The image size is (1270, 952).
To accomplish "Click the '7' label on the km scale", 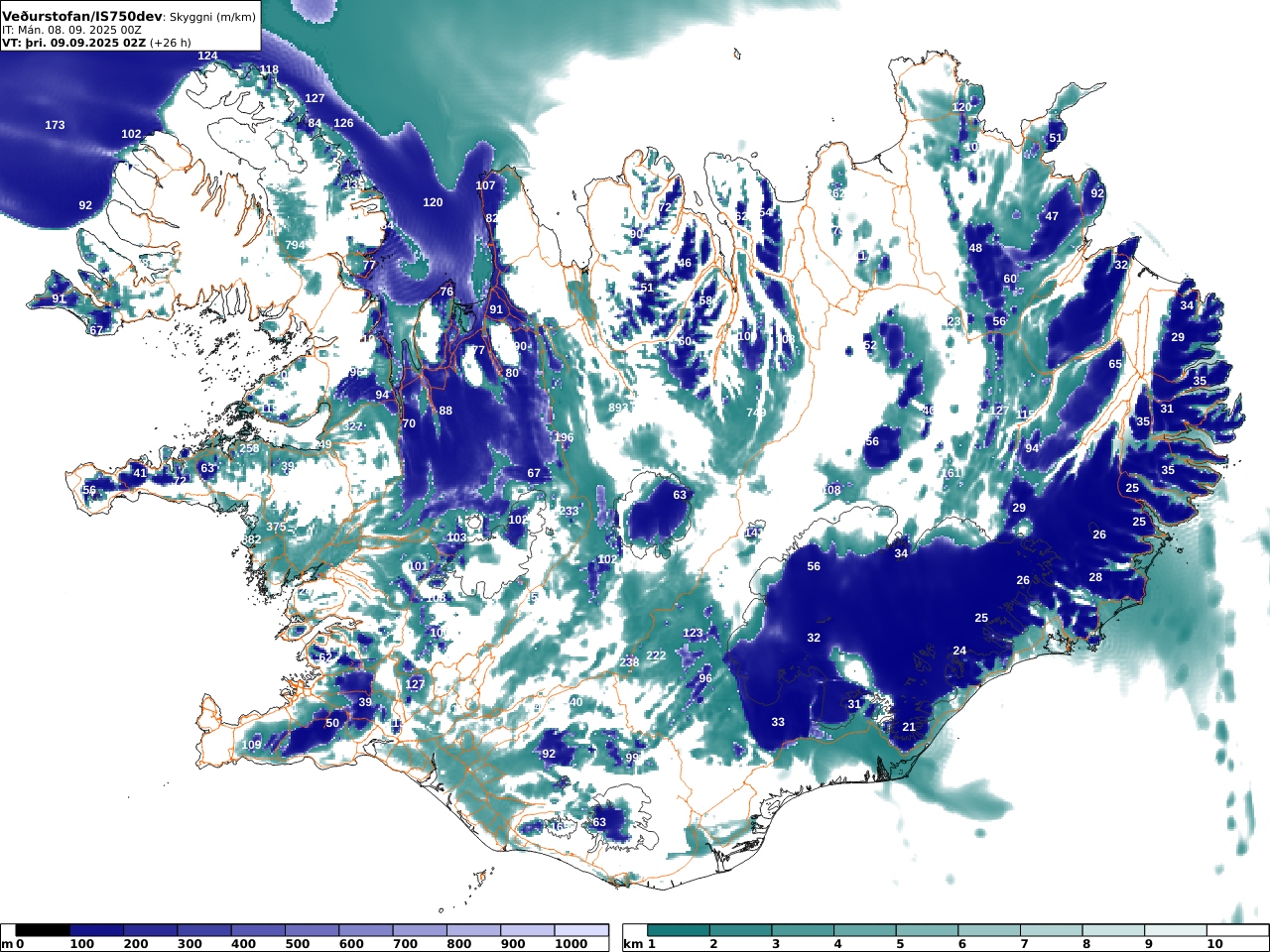I will coord(1025,944).
